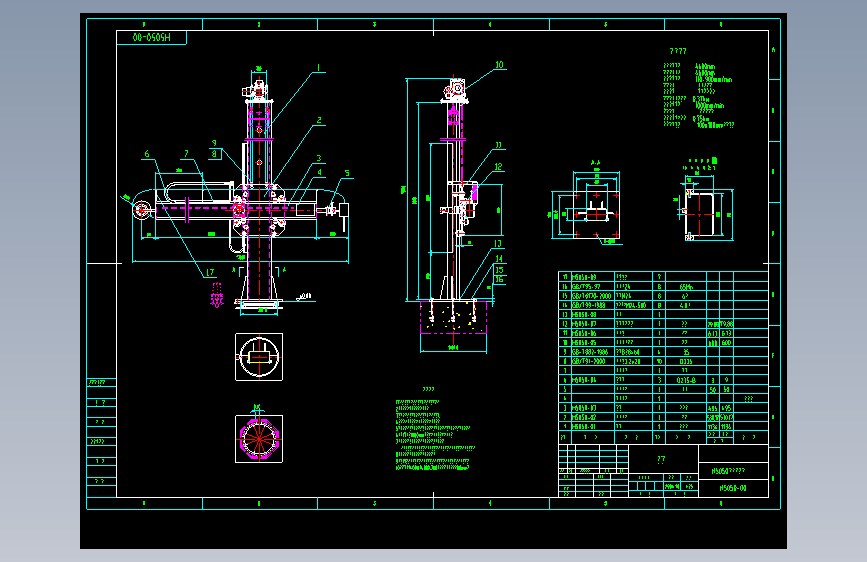Select part callout number 17

(x=210, y=272)
